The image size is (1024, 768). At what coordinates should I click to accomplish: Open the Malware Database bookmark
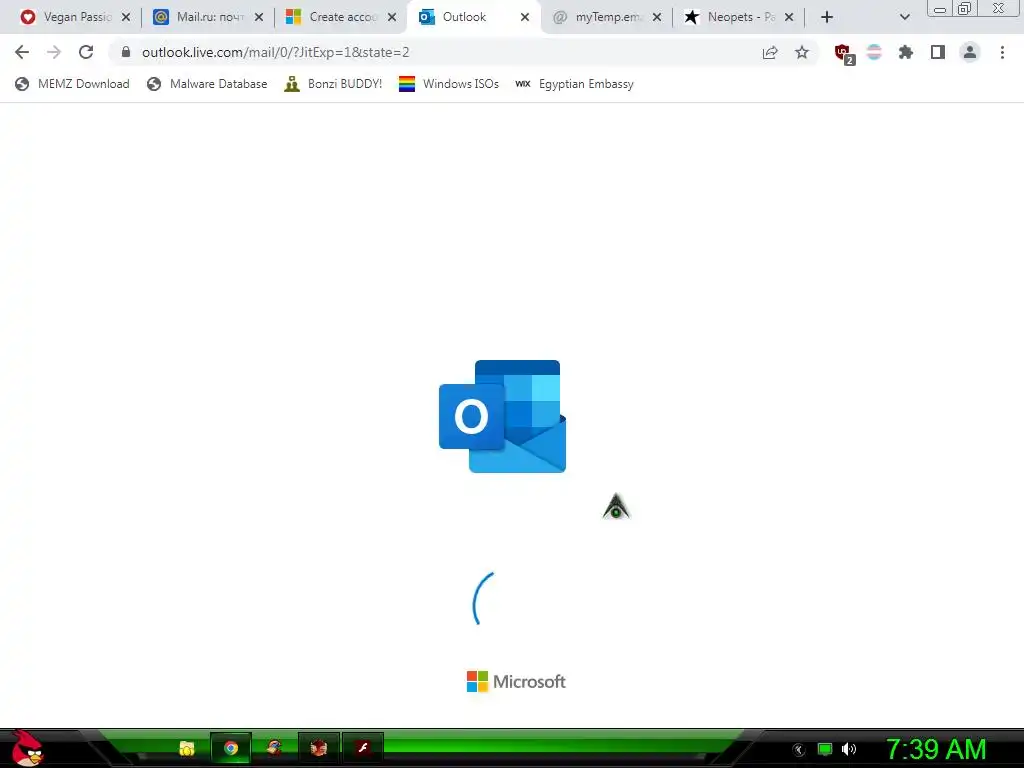point(207,84)
